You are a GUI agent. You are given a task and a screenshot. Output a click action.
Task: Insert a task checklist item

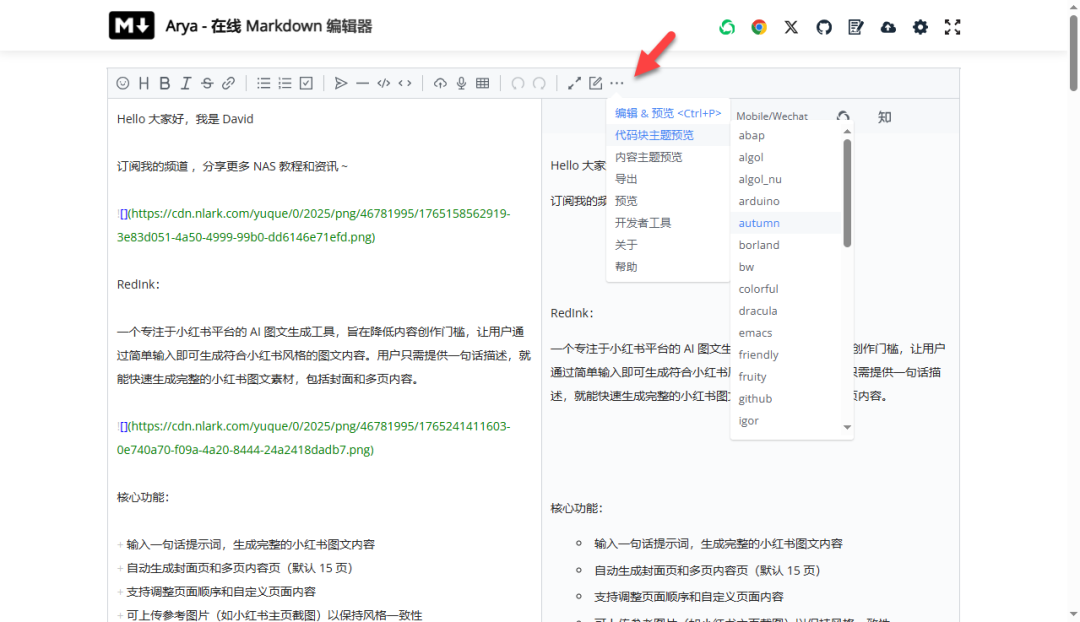(x=307, y=83)
